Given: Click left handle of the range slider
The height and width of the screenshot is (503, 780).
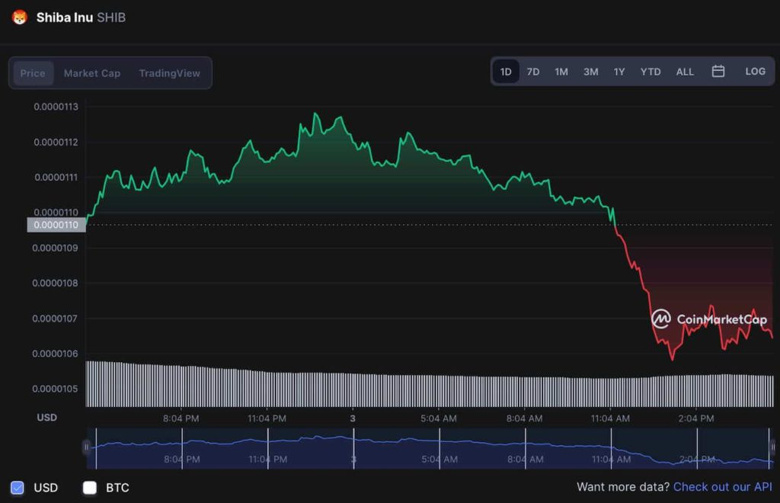Looking at the screenshot, I should tap(87, 448).
